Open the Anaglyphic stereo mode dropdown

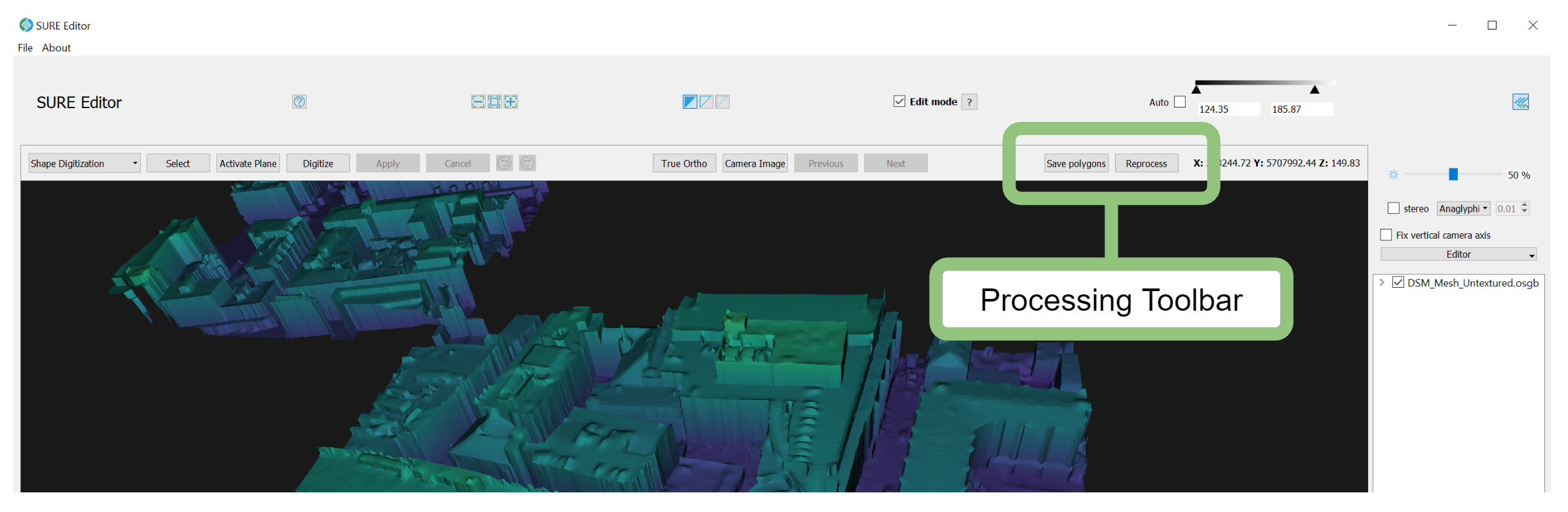pyautogui.click(x=1464, y=208)
